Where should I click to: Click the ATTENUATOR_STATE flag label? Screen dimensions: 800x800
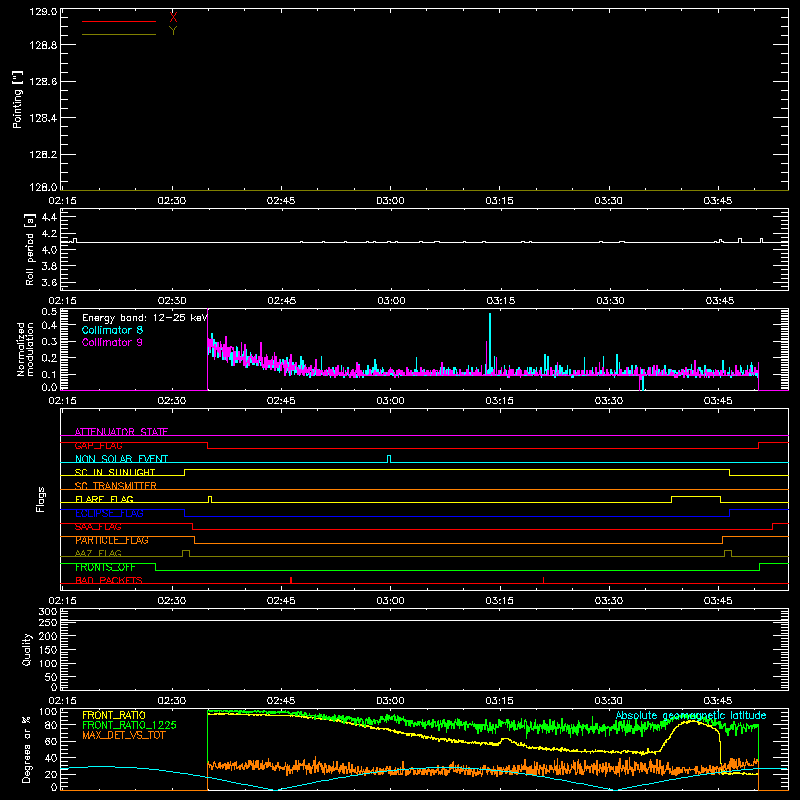121,432
